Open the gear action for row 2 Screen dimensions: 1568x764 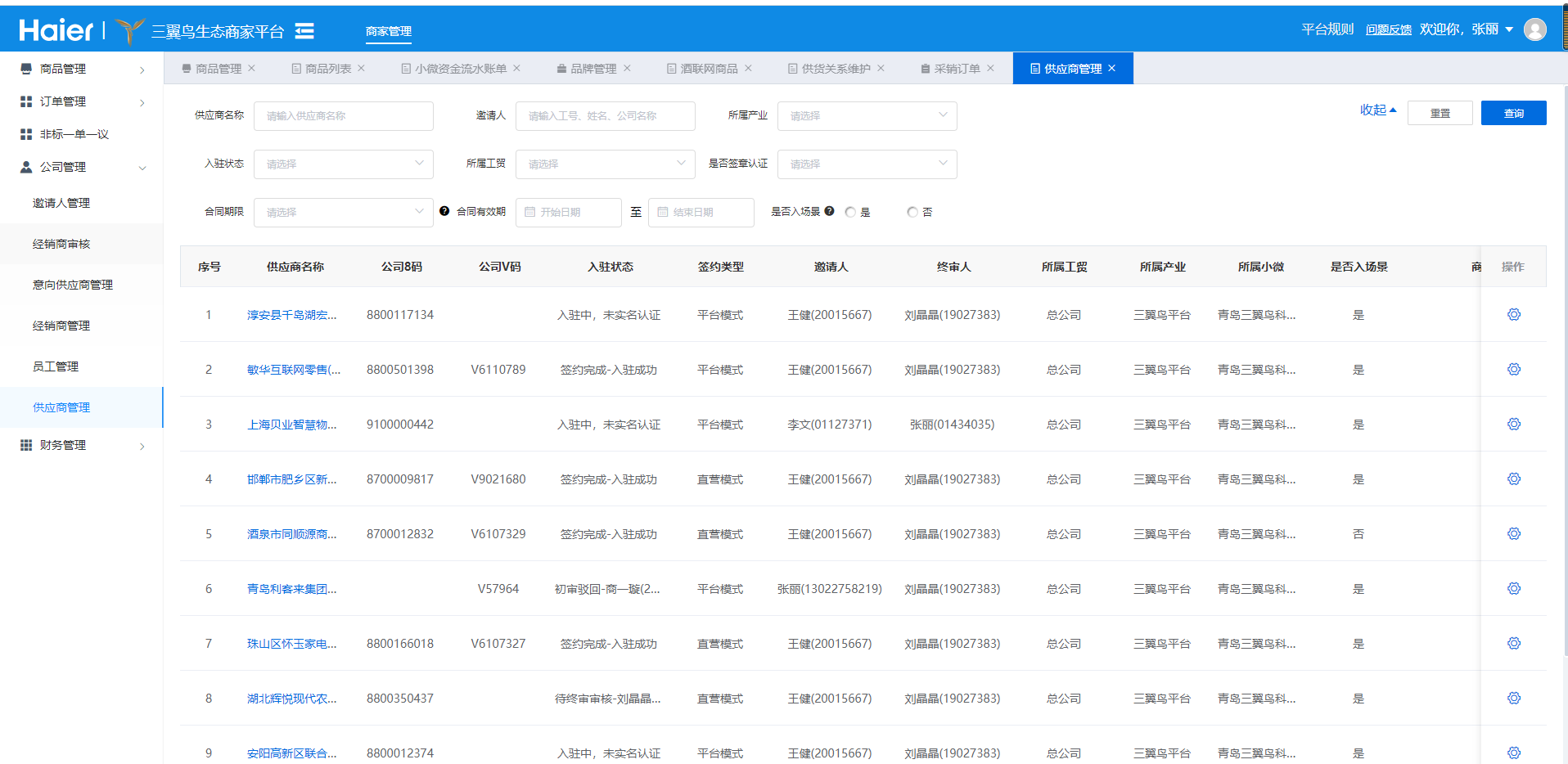tap(1513, 369)
